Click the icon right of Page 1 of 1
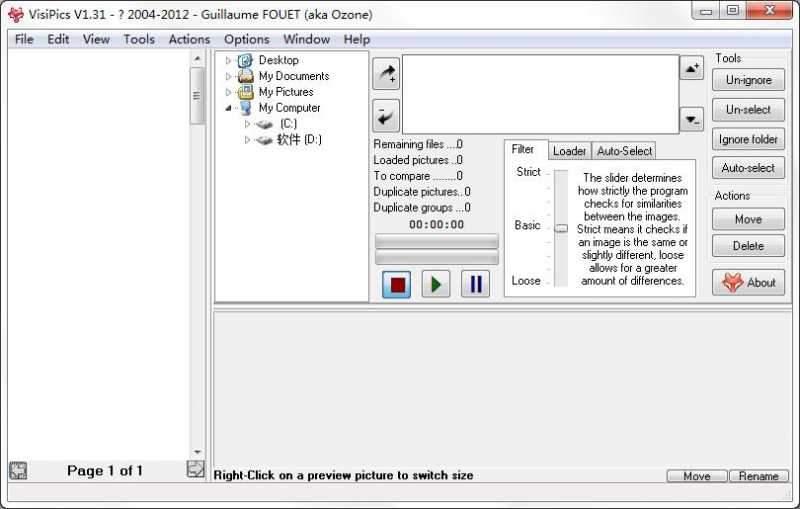 [x=195, y=470]
